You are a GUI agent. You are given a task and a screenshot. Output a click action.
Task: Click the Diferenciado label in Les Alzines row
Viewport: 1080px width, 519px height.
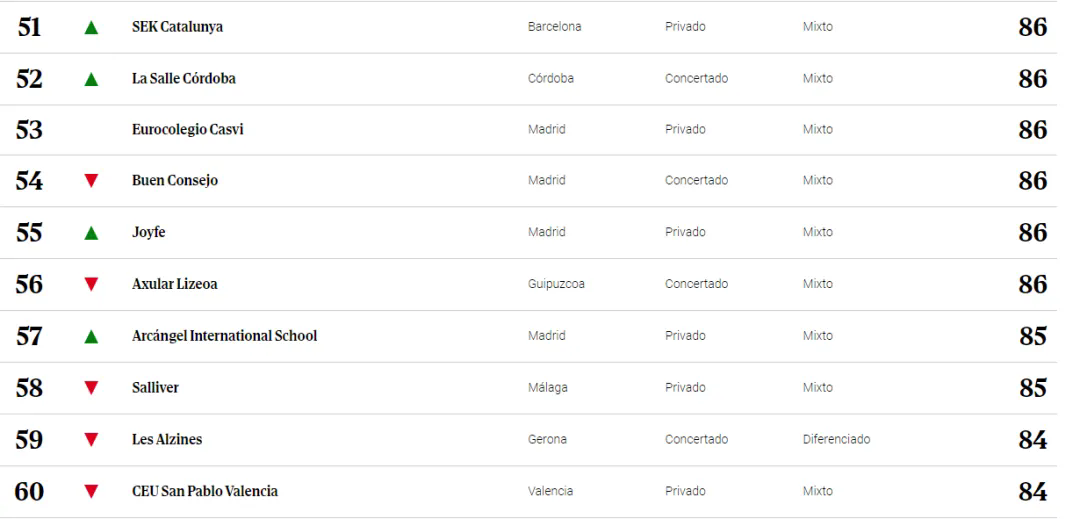coord(836,439)
